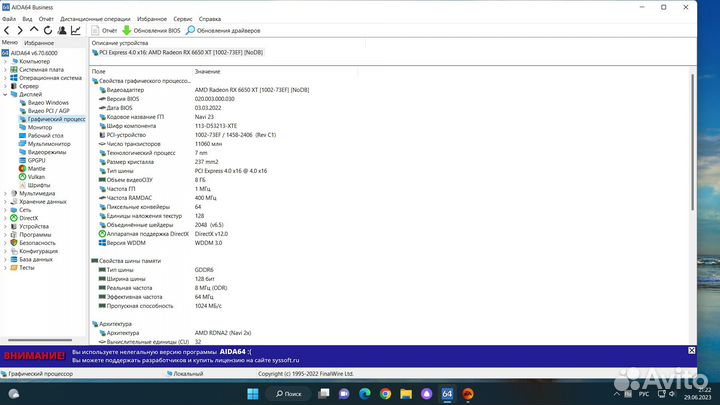Expand the Сервер tree node
The width and height of the screenshot is (720, 405).
coord(6,86)
